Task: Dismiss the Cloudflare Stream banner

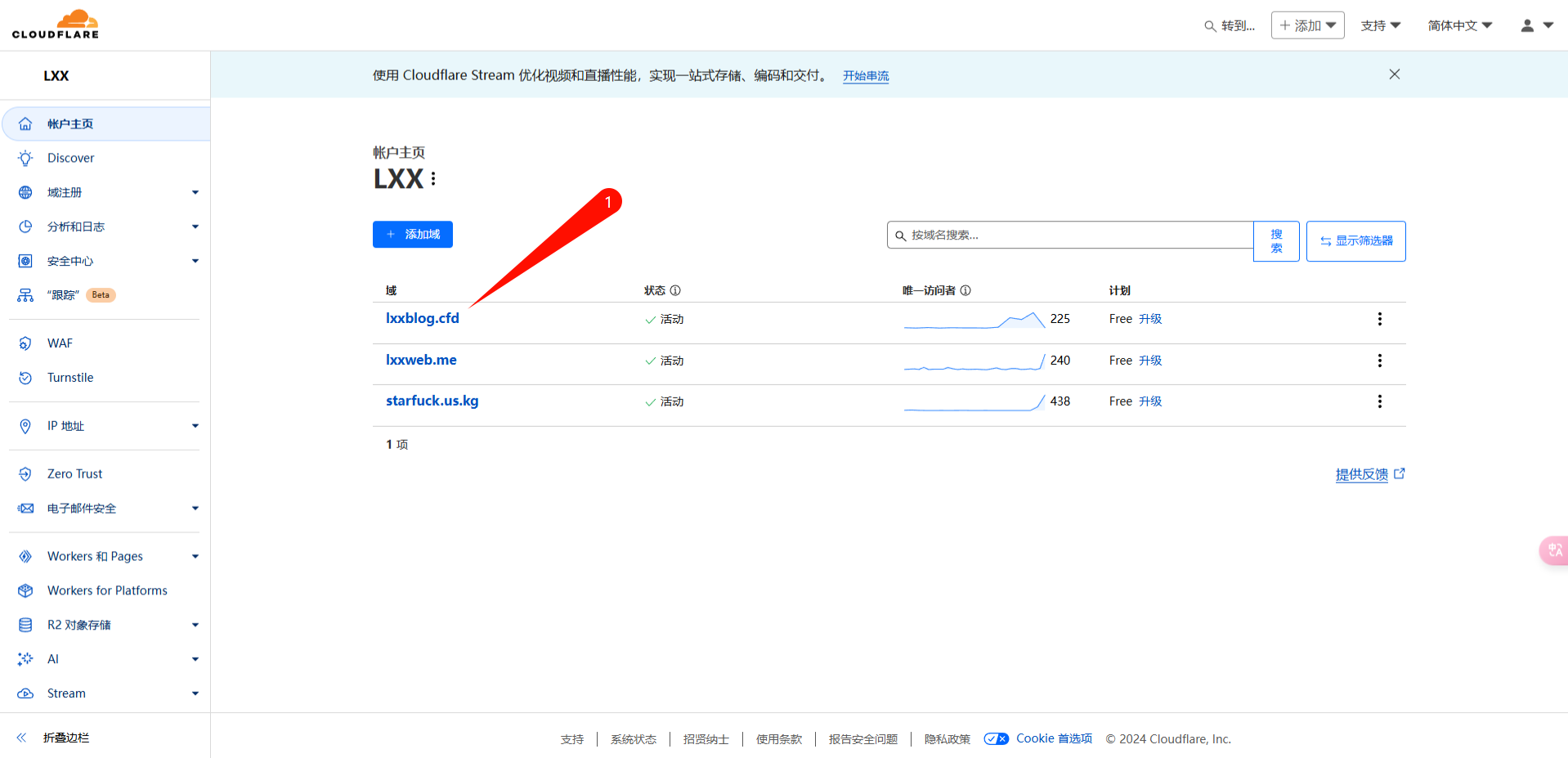Action: (x=1394, y=74)
